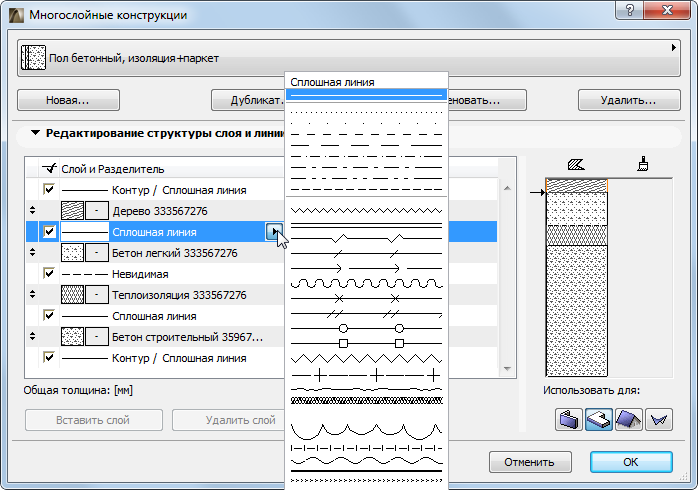698x490 pixels.
Task: Choose the single zigzag line type
Action: [x=366, y=210]
